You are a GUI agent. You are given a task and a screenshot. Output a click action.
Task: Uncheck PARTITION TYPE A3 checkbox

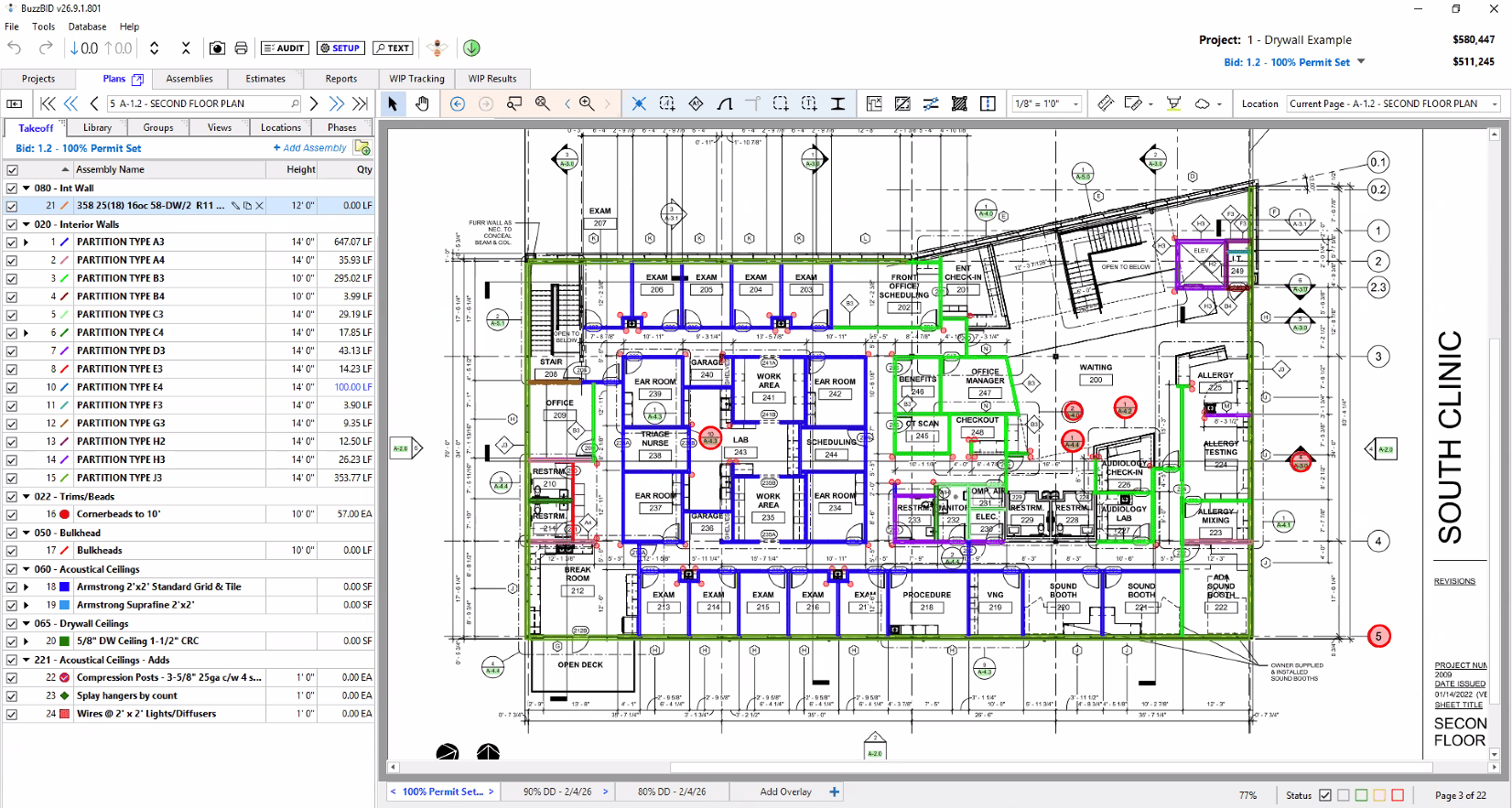pyautogui.click(x=12, y=242)
